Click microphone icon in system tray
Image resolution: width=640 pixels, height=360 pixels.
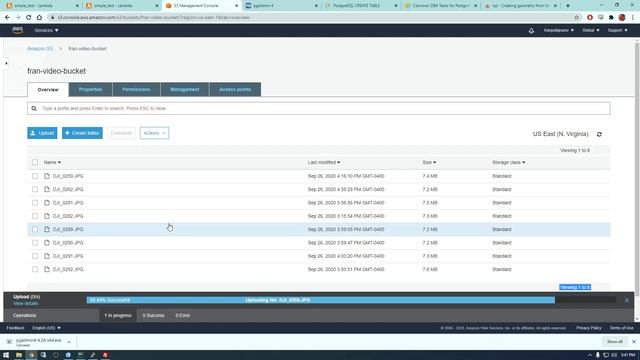point(598,355)
